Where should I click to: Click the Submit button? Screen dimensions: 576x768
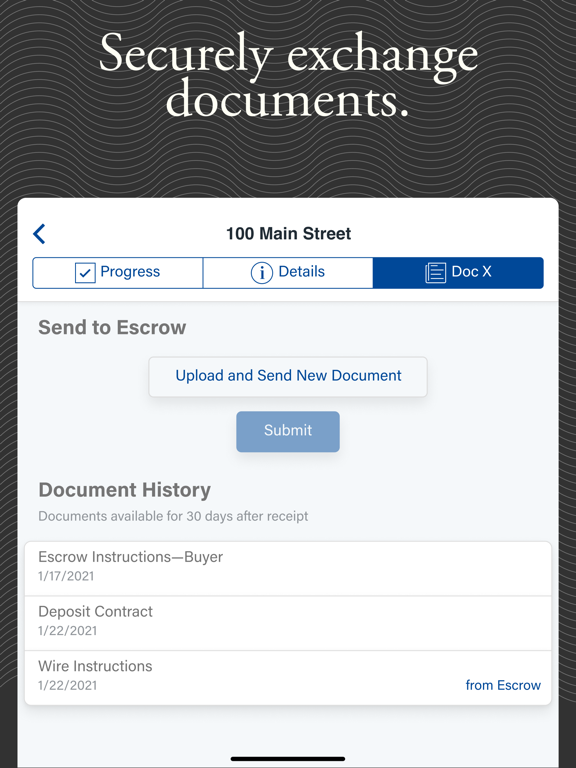tap(288, 431)
